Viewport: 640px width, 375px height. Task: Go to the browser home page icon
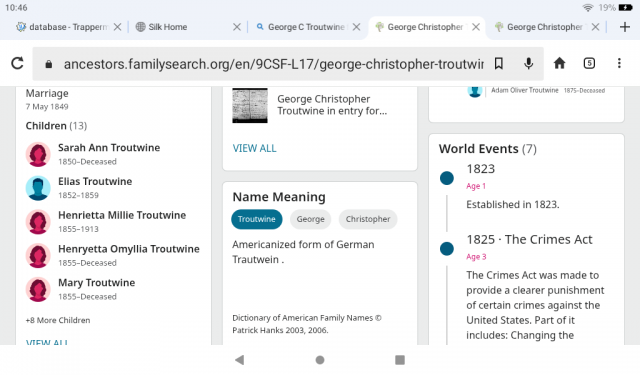pyautogui.click(x=559, y=63)
